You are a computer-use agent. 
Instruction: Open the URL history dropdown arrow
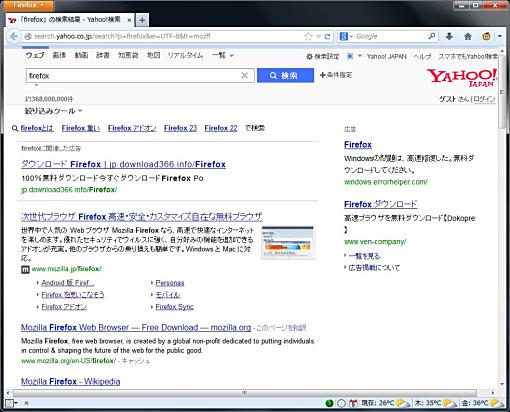319,36
